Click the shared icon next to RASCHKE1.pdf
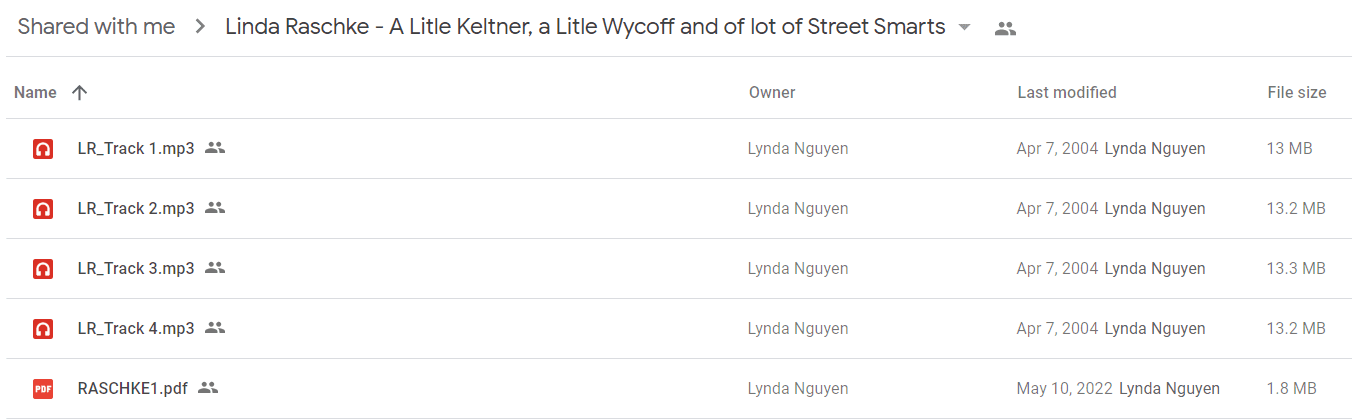 (x=208, y=388)
